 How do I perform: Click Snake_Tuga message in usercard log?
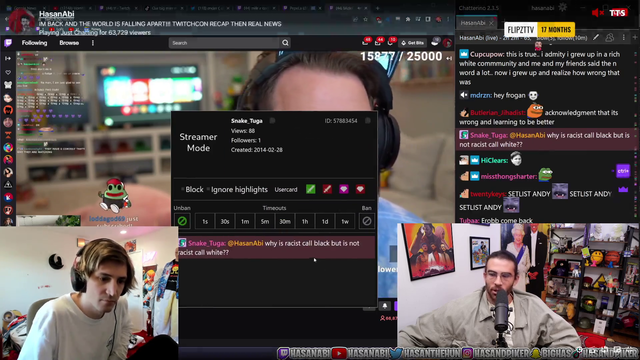pyautogui.click(x=277, y=248)
